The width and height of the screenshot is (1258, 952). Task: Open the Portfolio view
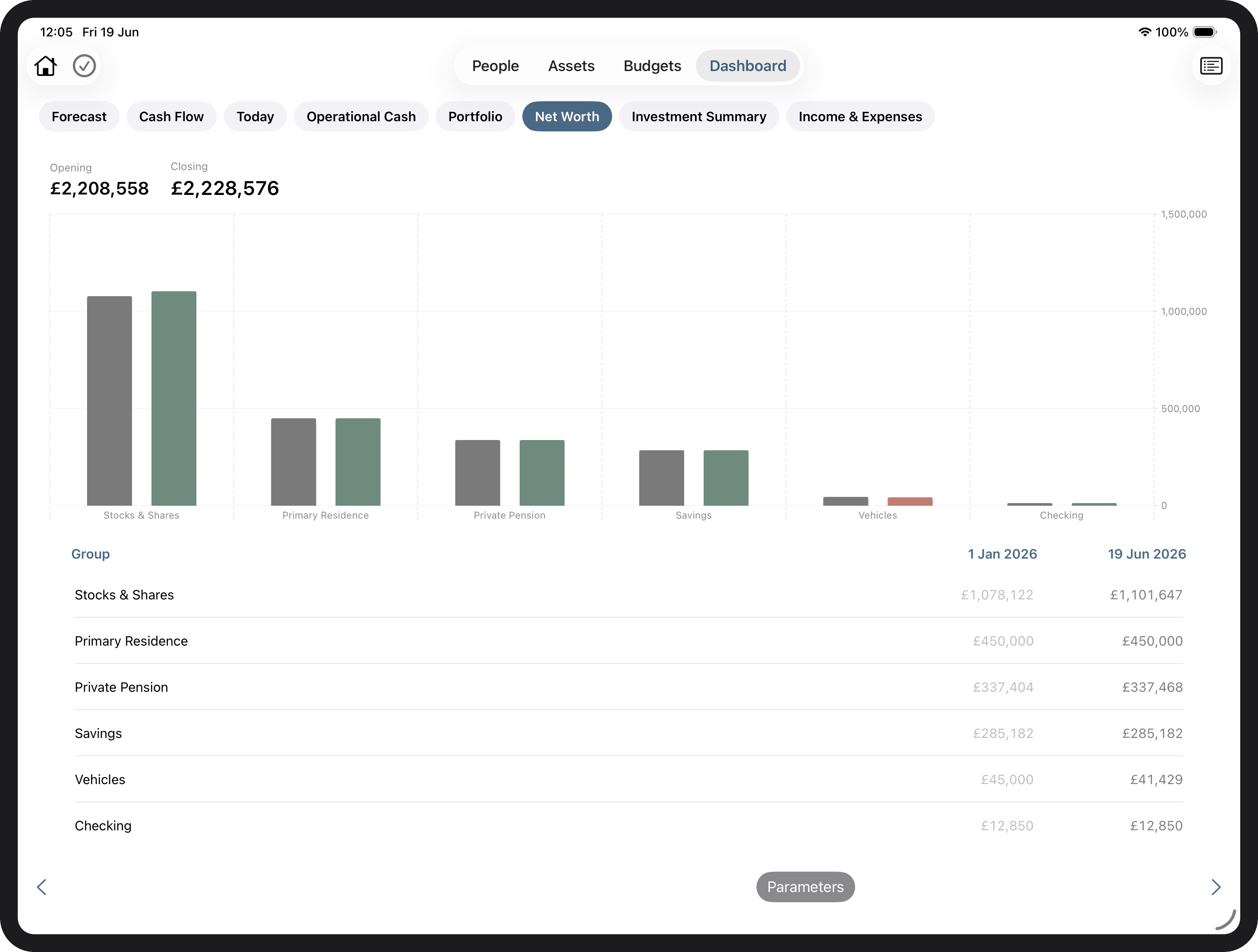(x=475, y=116)
